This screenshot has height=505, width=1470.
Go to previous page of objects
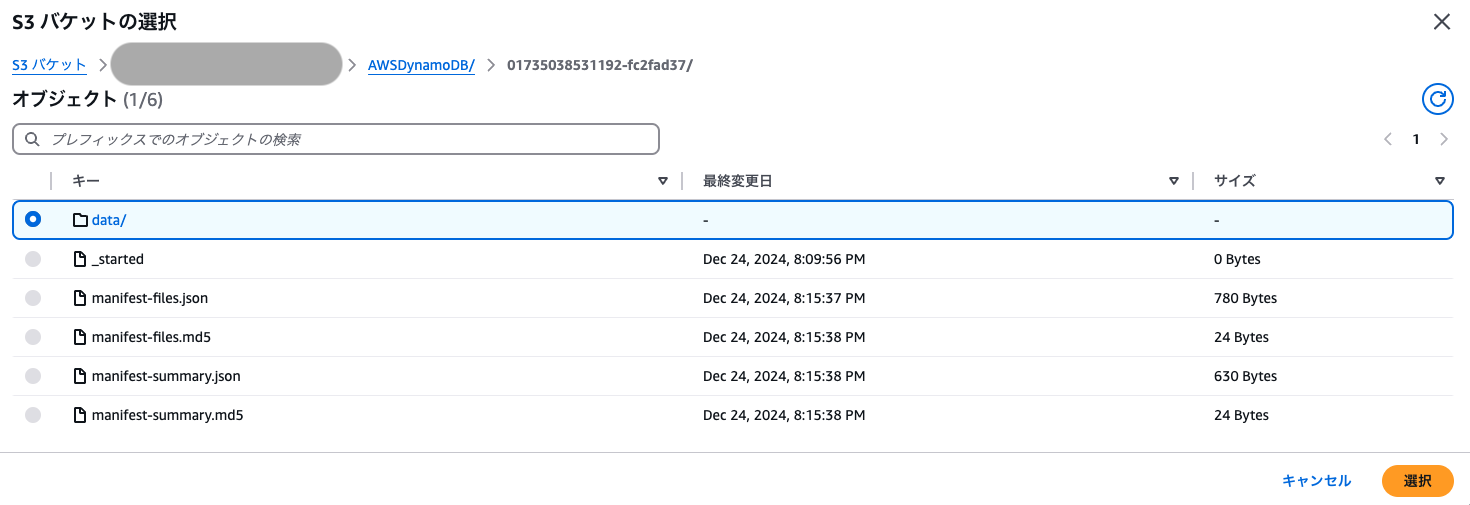1388,140
